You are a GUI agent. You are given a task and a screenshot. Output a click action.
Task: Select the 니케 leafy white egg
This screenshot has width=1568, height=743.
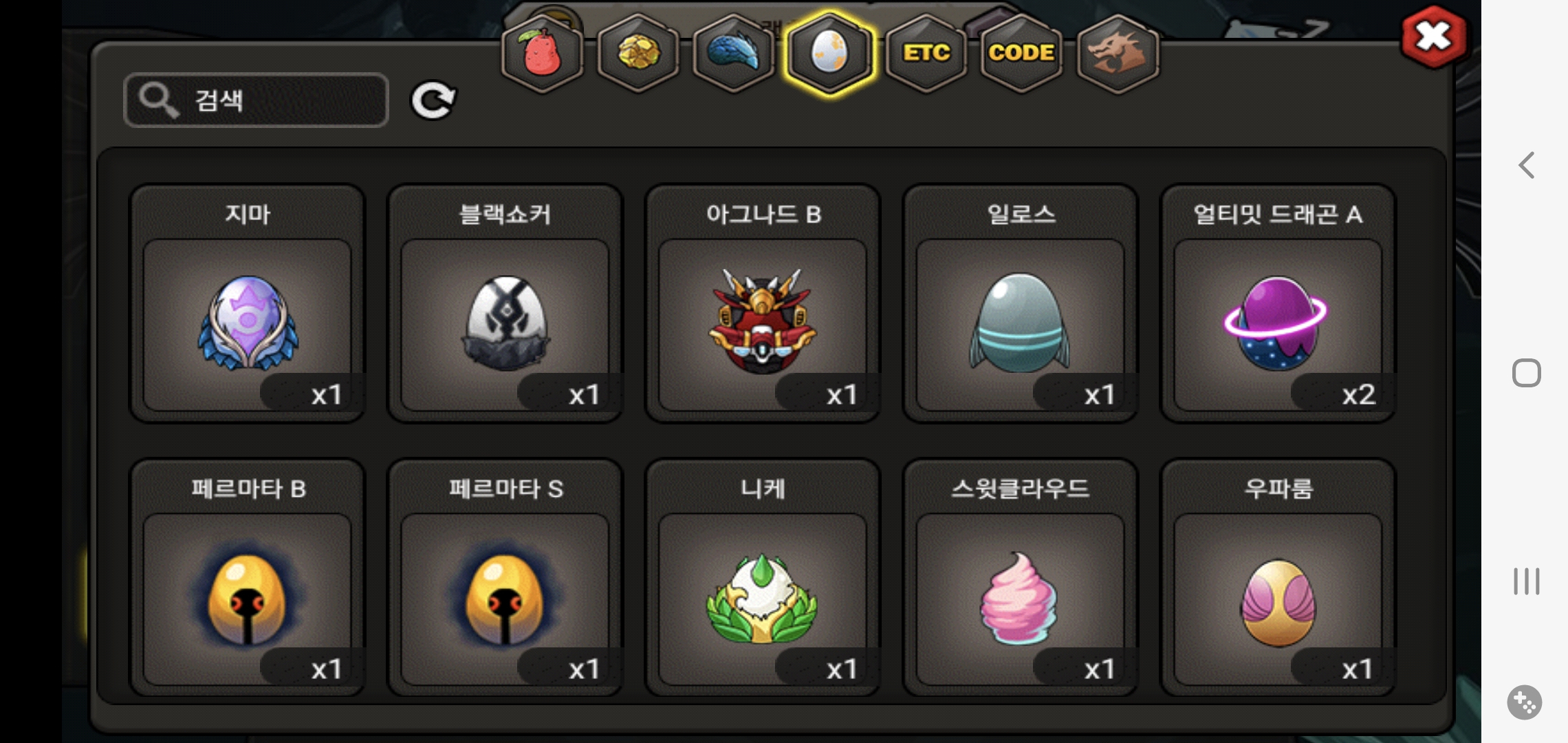tap(763, 578)
